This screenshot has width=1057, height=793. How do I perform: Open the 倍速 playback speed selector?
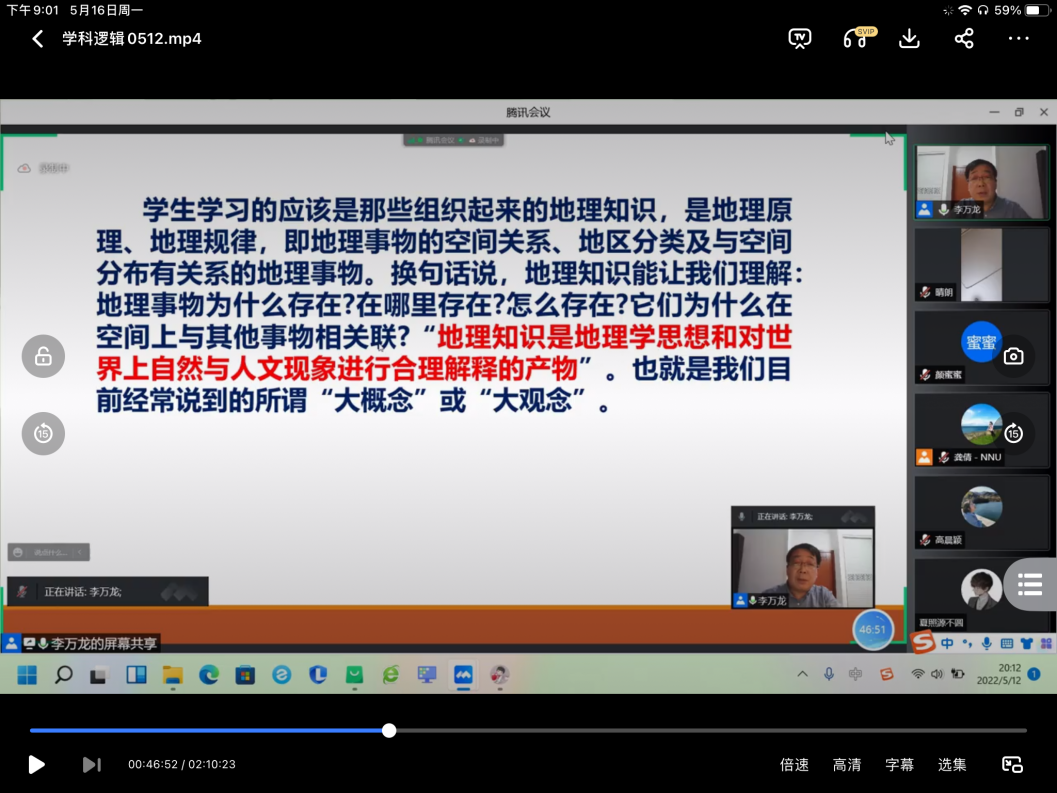tap(794, 765)
